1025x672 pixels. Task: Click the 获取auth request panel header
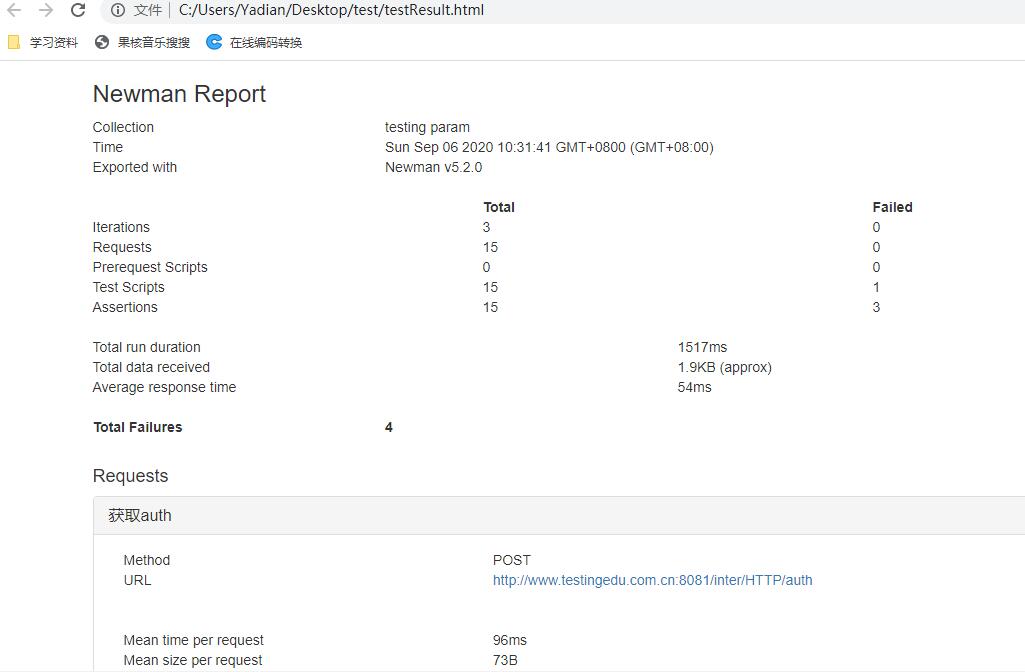559,515
